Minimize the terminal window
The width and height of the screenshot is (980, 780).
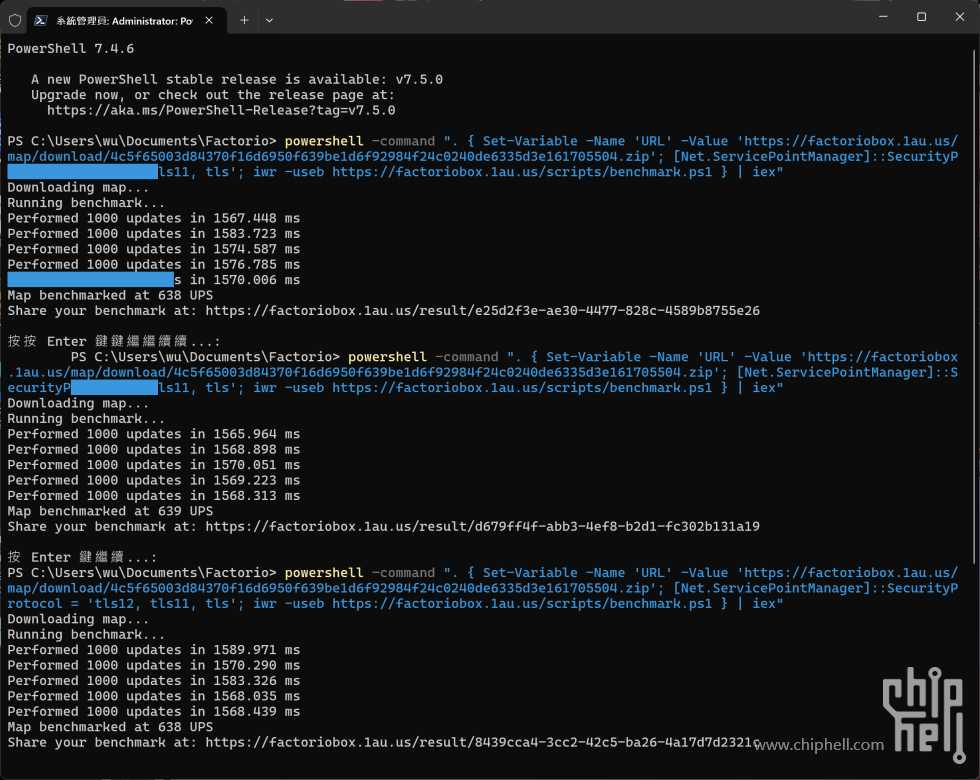[x=883, y=17]
